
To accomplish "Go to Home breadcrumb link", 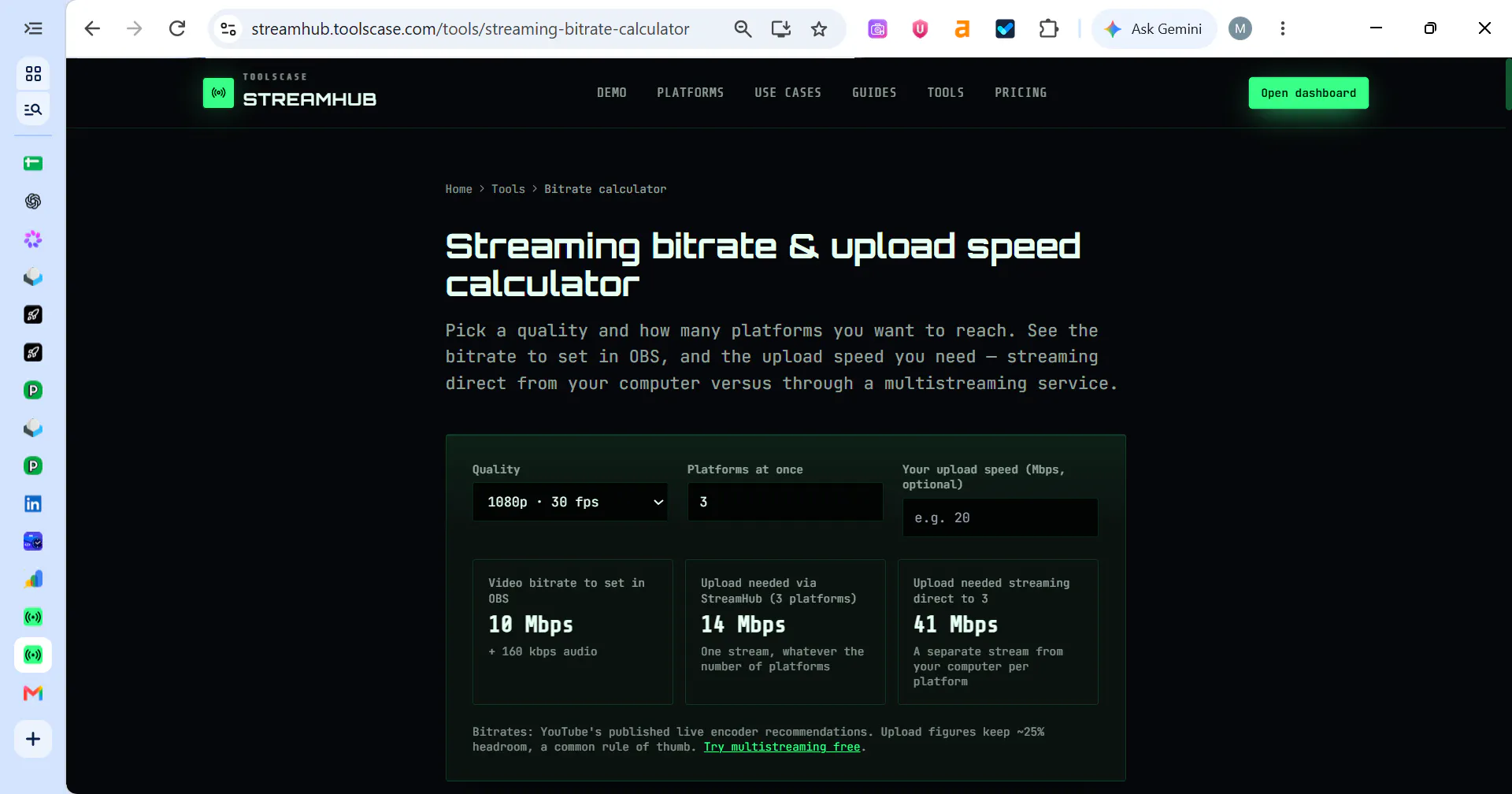I will point(459,189).
